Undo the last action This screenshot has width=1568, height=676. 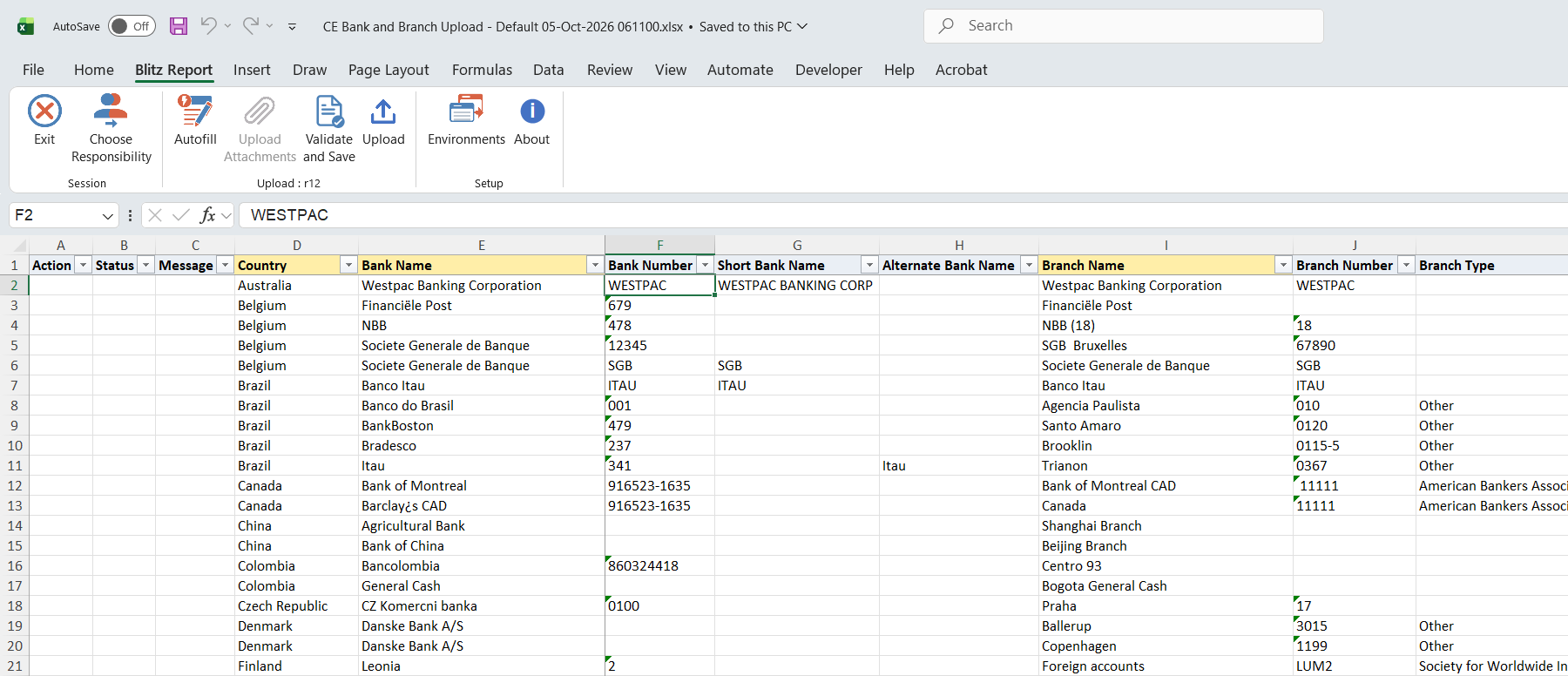coord(208,26)
